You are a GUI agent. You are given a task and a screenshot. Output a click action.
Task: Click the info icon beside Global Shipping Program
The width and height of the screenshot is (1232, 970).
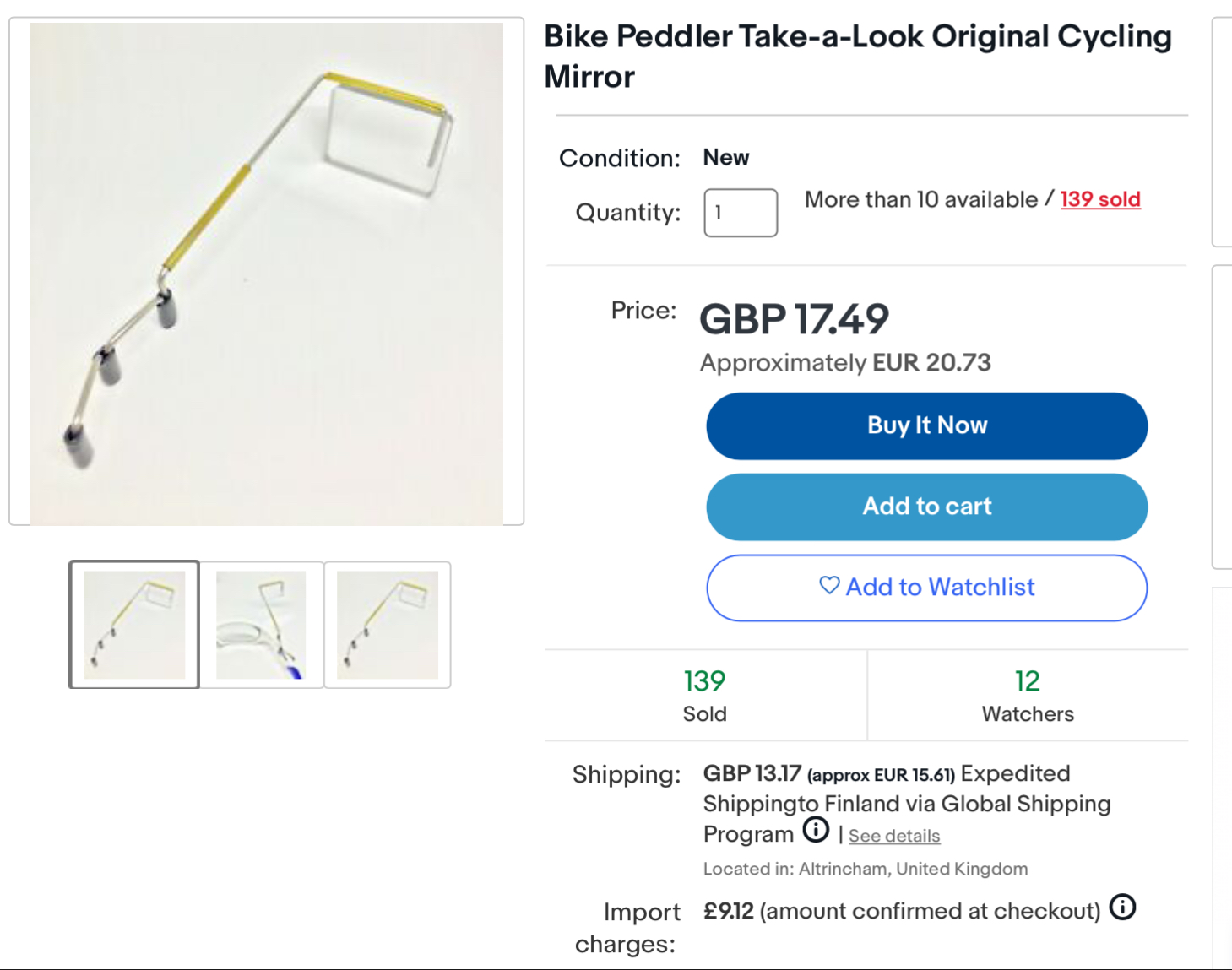tap(816, 831)
